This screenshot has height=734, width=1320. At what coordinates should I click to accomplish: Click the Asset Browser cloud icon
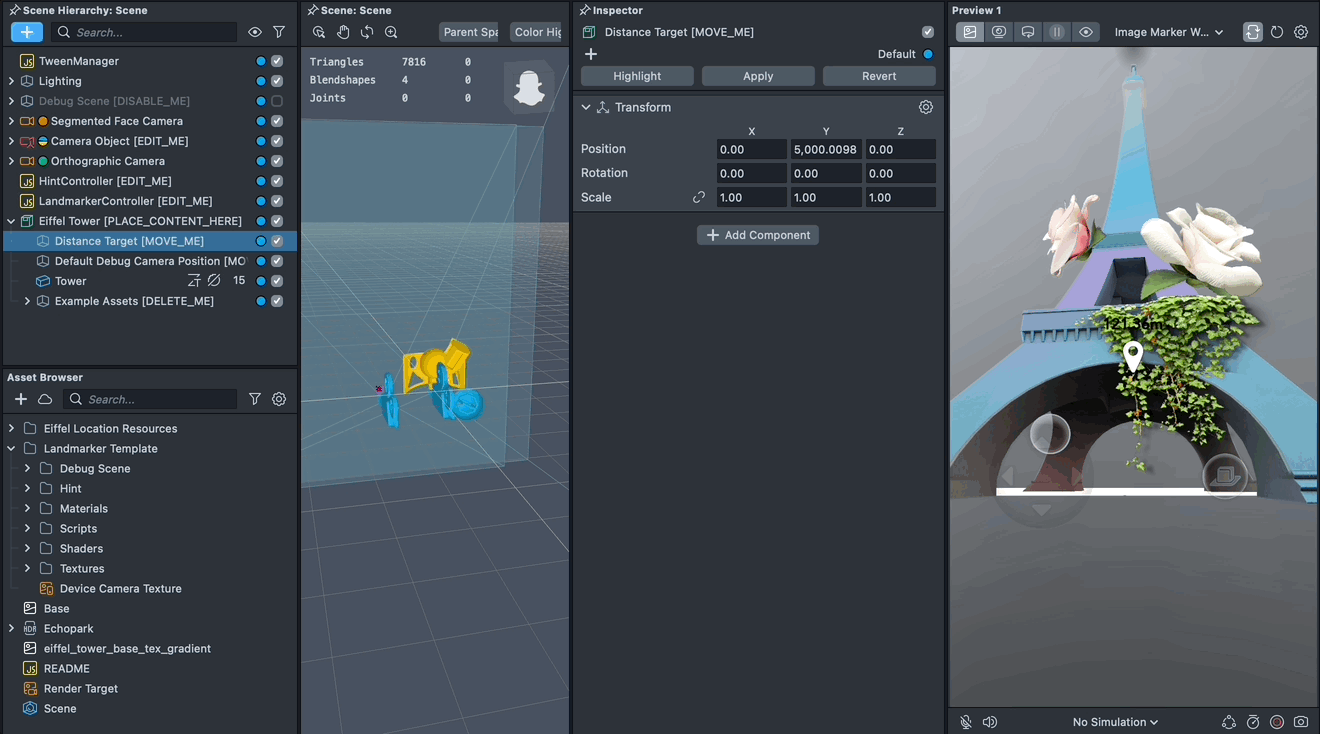[x=45, y=399]
